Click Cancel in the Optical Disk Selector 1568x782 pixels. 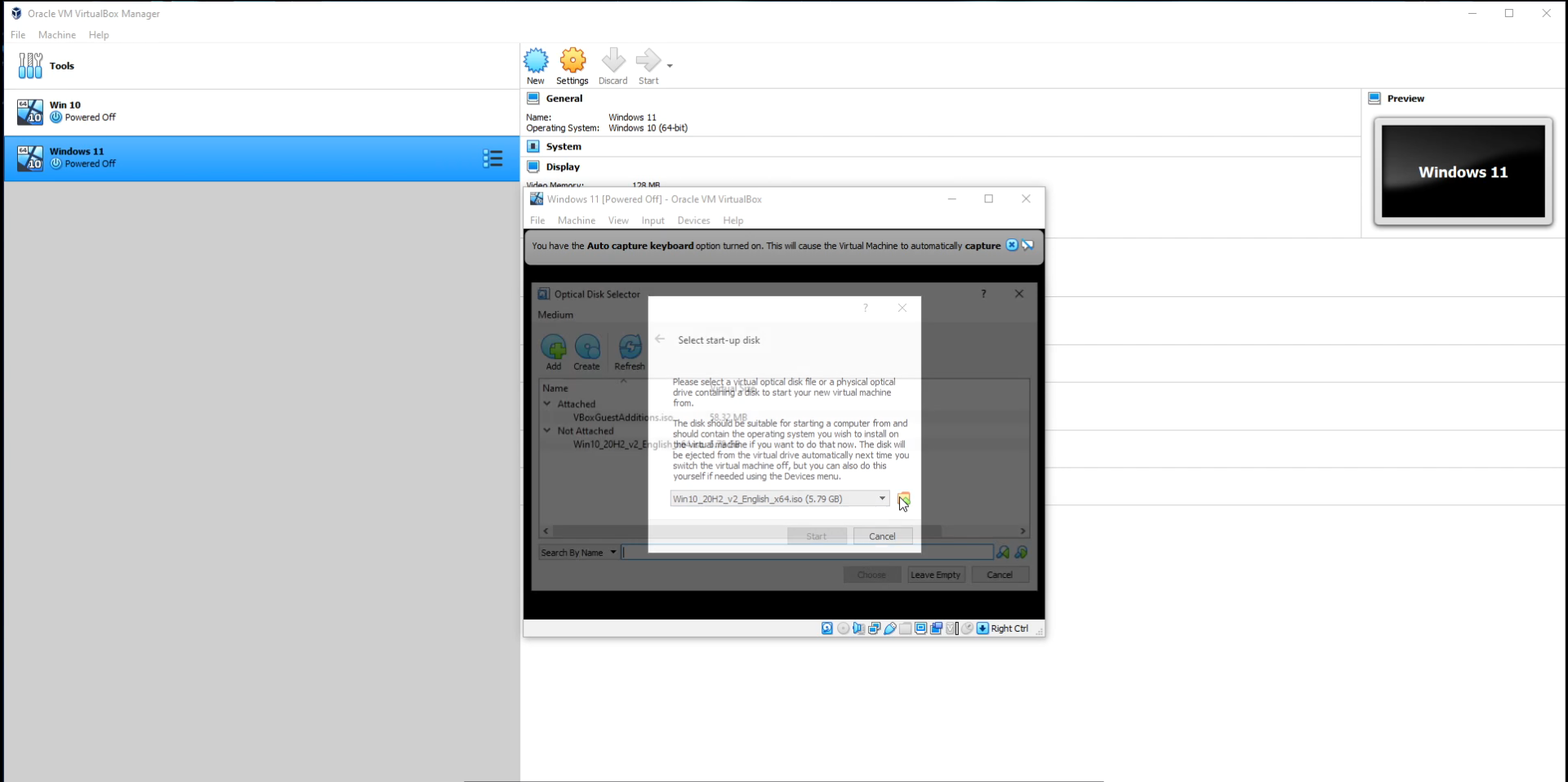point(1000,575)
